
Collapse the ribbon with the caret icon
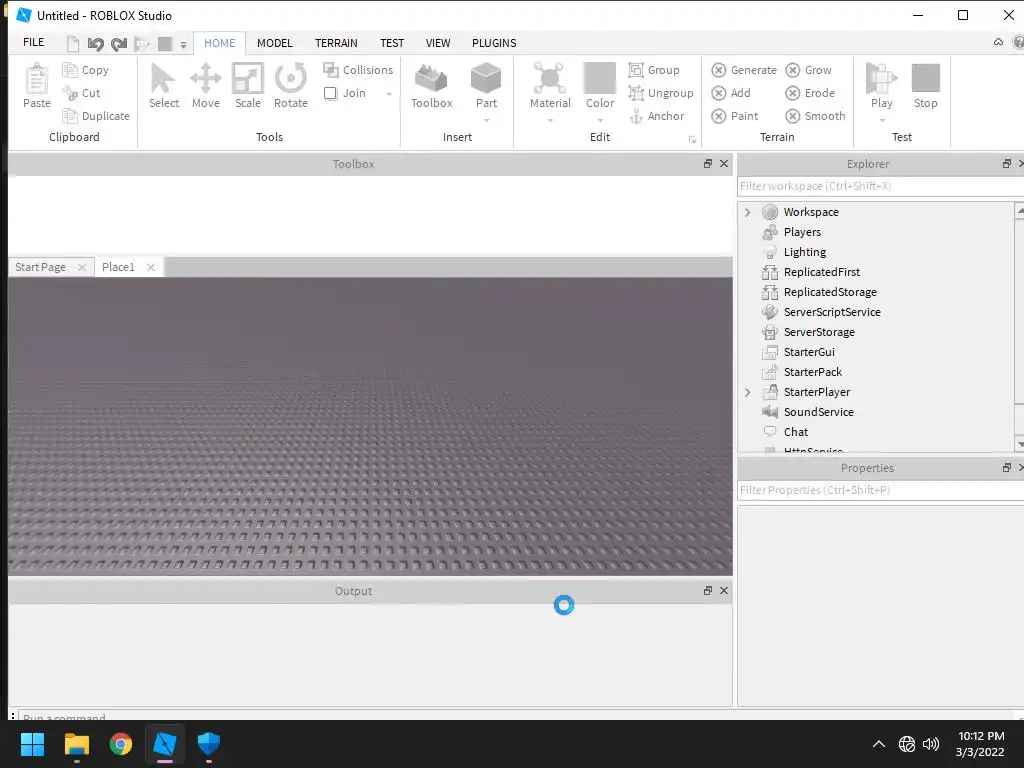998,42
